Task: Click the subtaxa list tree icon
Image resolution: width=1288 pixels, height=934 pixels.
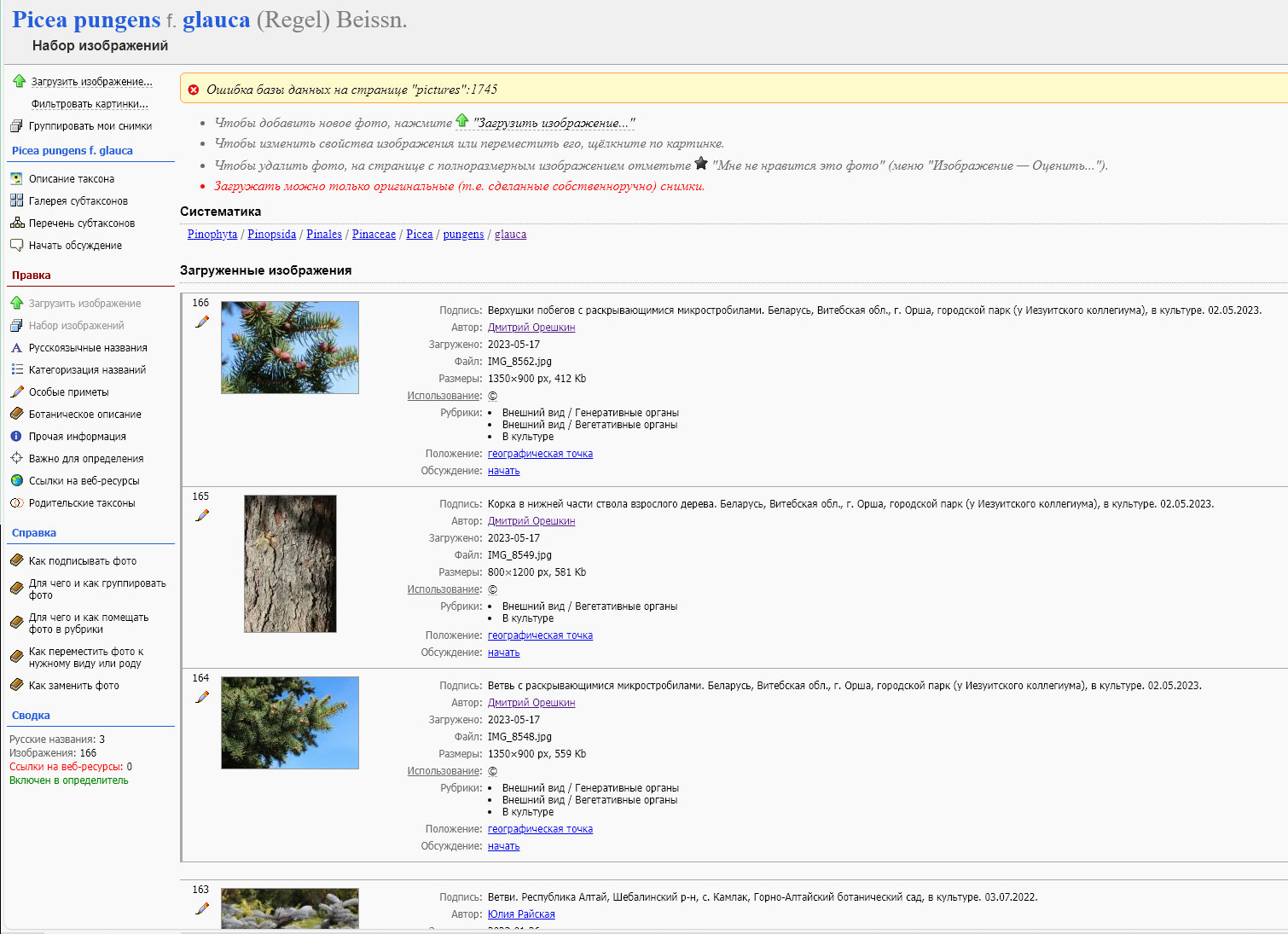Action: click(x=16, y=223)
